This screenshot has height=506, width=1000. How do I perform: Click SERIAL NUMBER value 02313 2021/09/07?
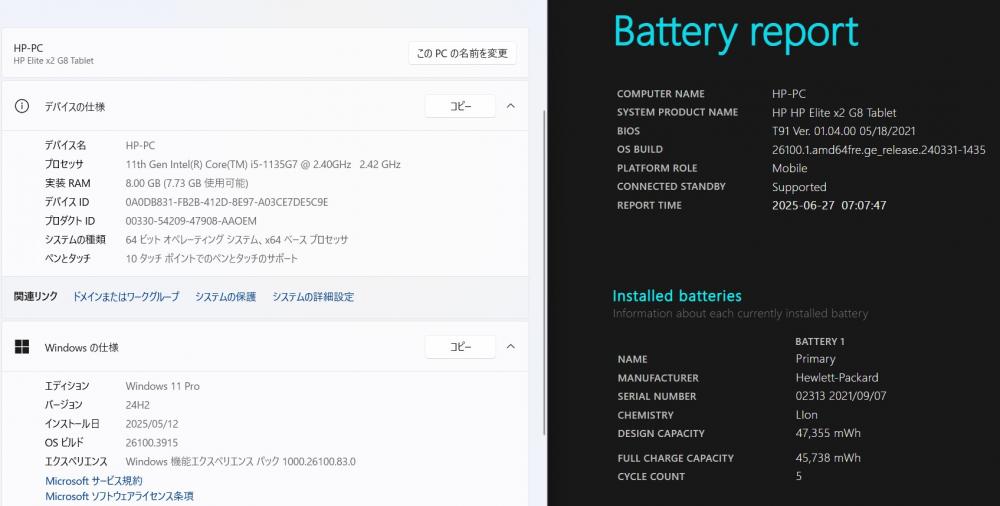(x=841, y=396)
